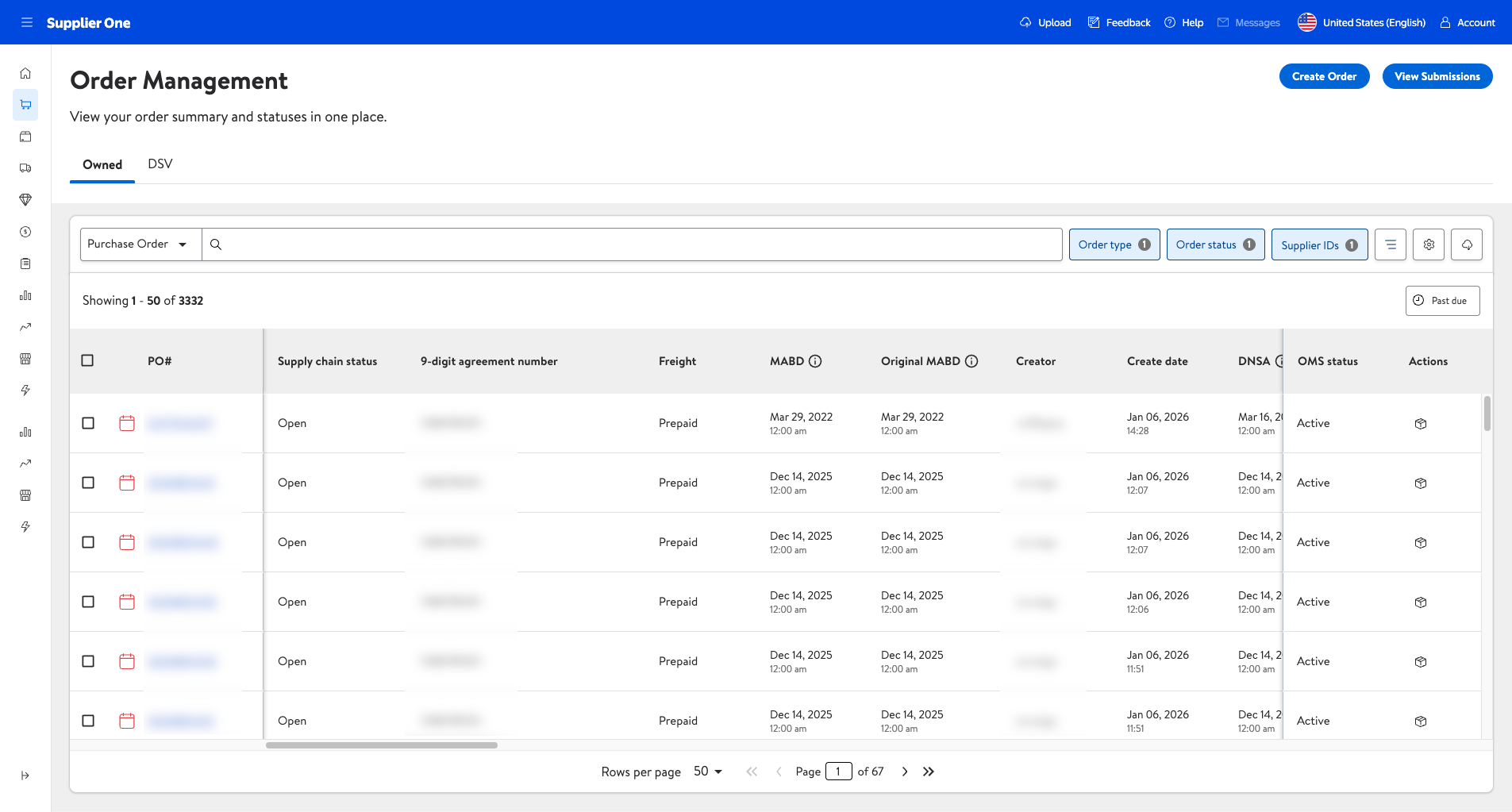
Task: Check the first order row checkbox
Action: tap(88, 423)
